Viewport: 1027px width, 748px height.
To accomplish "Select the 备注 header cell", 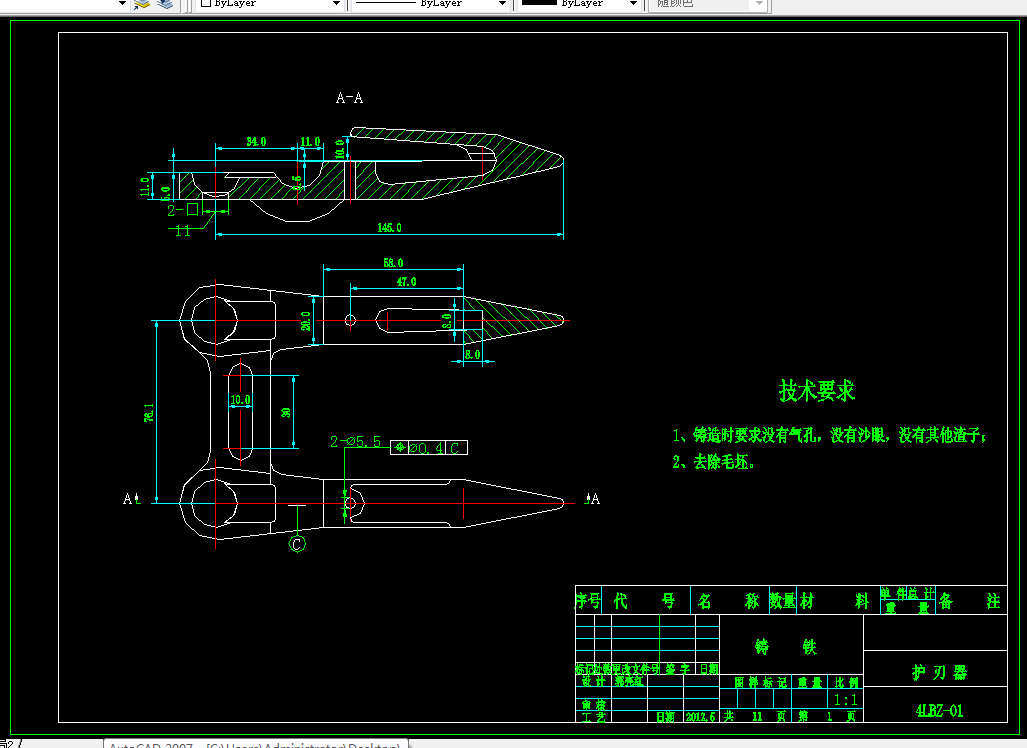I will [x=970, y=601].
